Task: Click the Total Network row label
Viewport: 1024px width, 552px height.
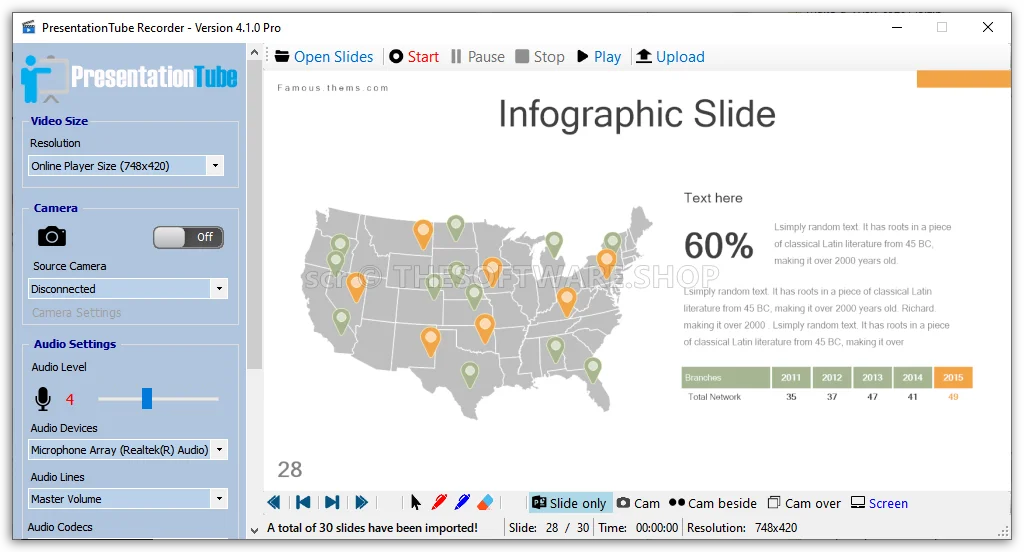Action: (714, 397)
